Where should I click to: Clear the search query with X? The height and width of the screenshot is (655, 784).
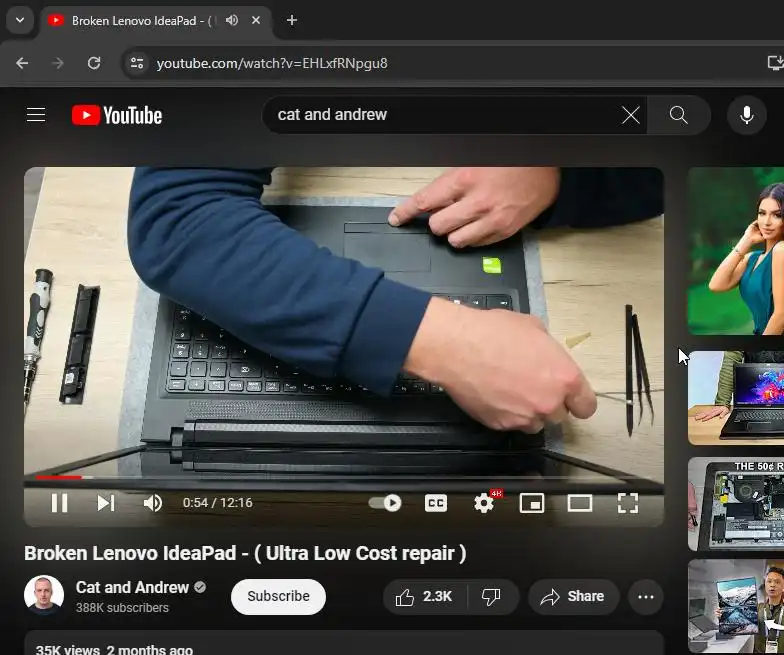point(631,115)
